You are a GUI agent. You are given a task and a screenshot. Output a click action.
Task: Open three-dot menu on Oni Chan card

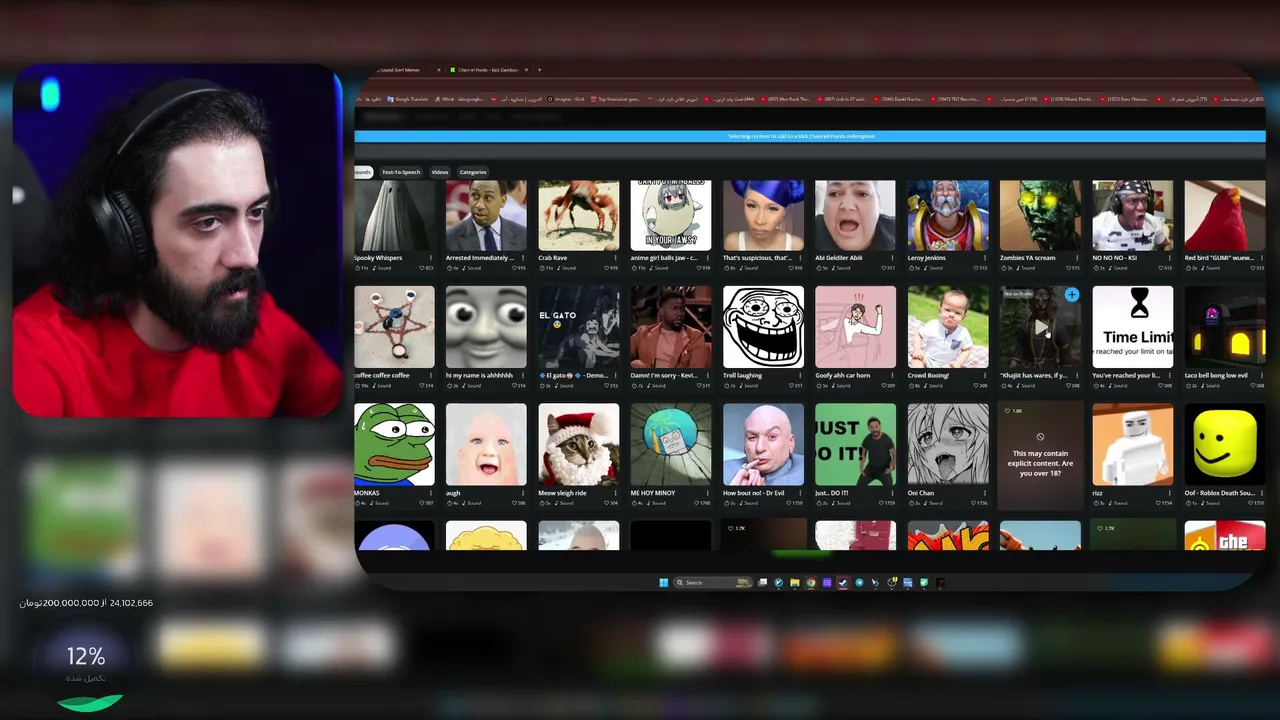tap(985, 493)
